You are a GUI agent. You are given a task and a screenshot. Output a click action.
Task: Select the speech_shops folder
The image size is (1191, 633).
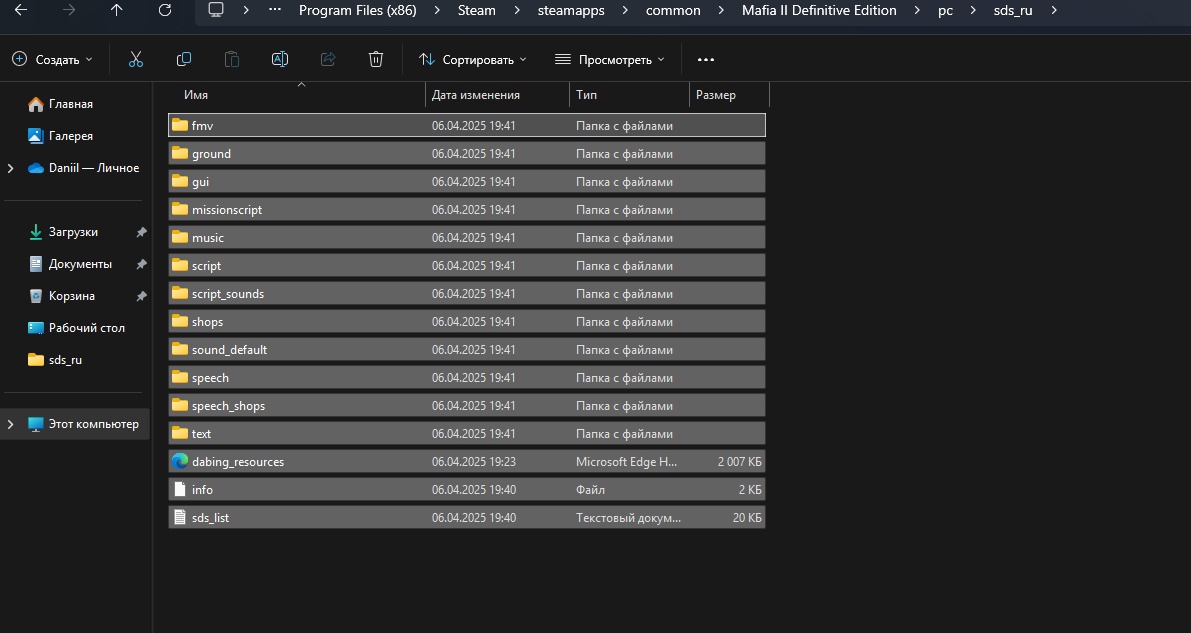pos(466,406)
